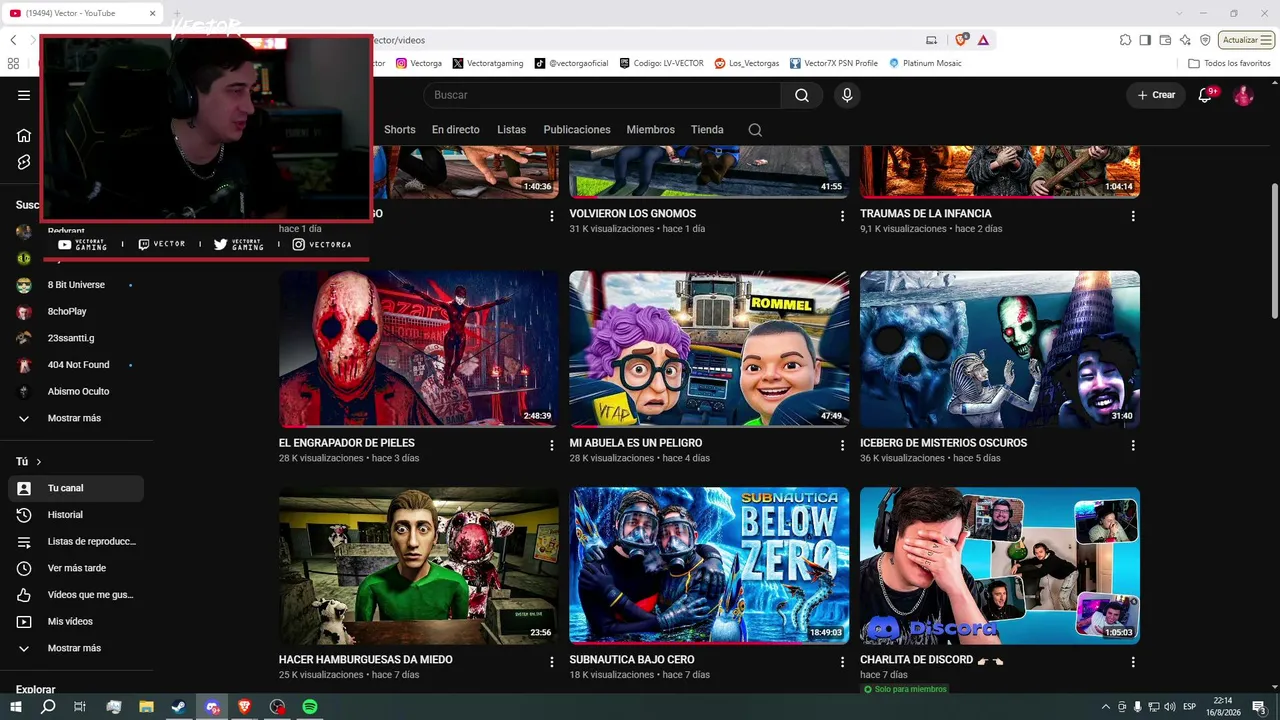Screen dimensions: 1280x720
Task: Open options for TRAUMAS DE LA INFANCIA
Action: pyautogui.click(x=1133, y=216)
